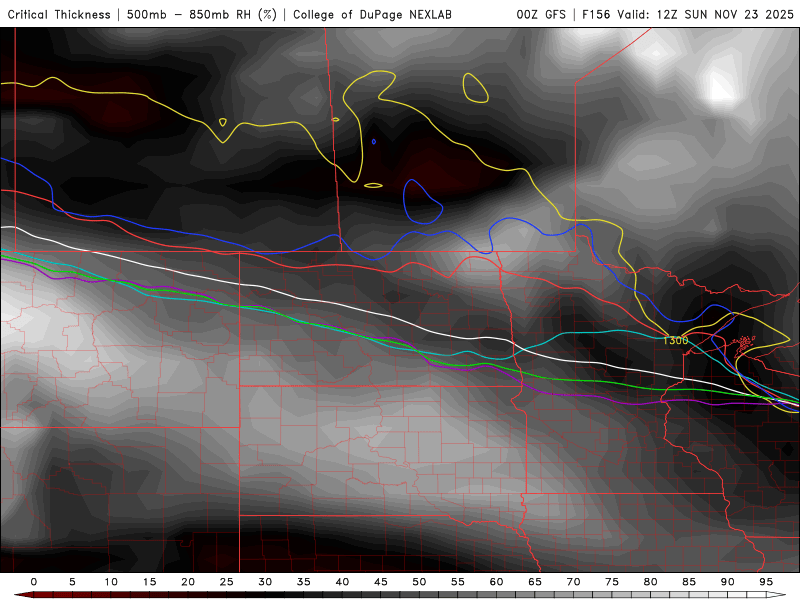Click the "500mb – 850mb RH (%)" label
Viewport: 800px width, 600px height.
(202, 14)
